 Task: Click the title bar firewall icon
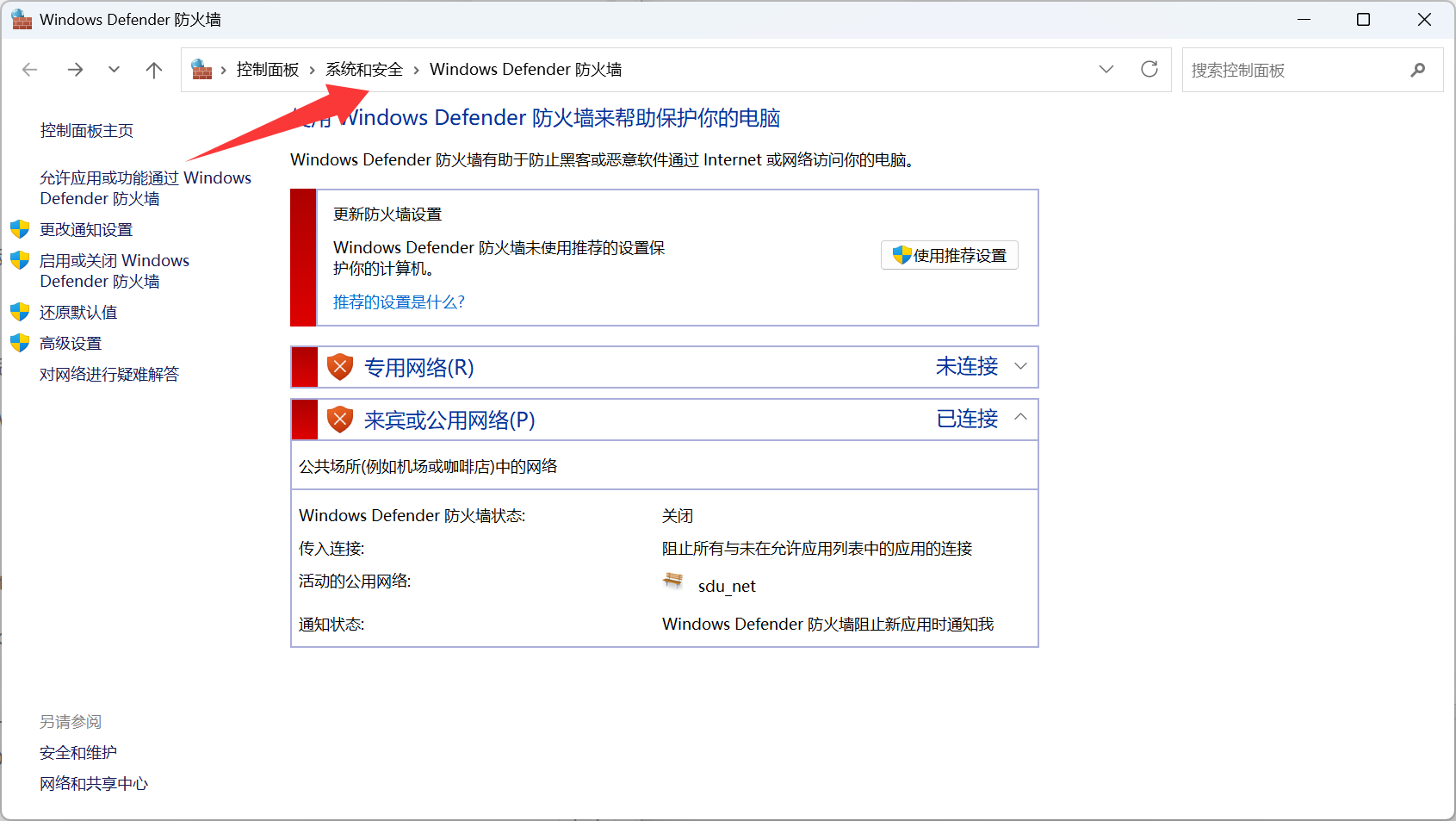[x=22, y=19]
